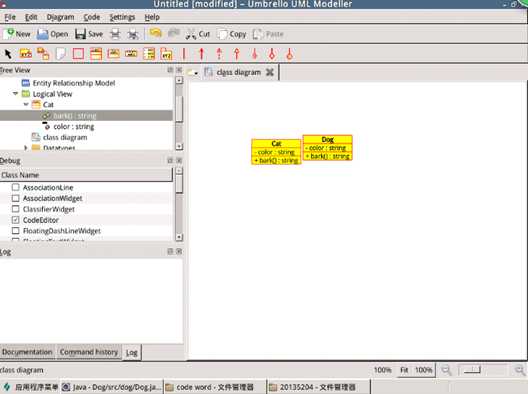This screenshot has height=394, width=528.
Task: Click Debug list scroll-down arrow
Action: 179,237
